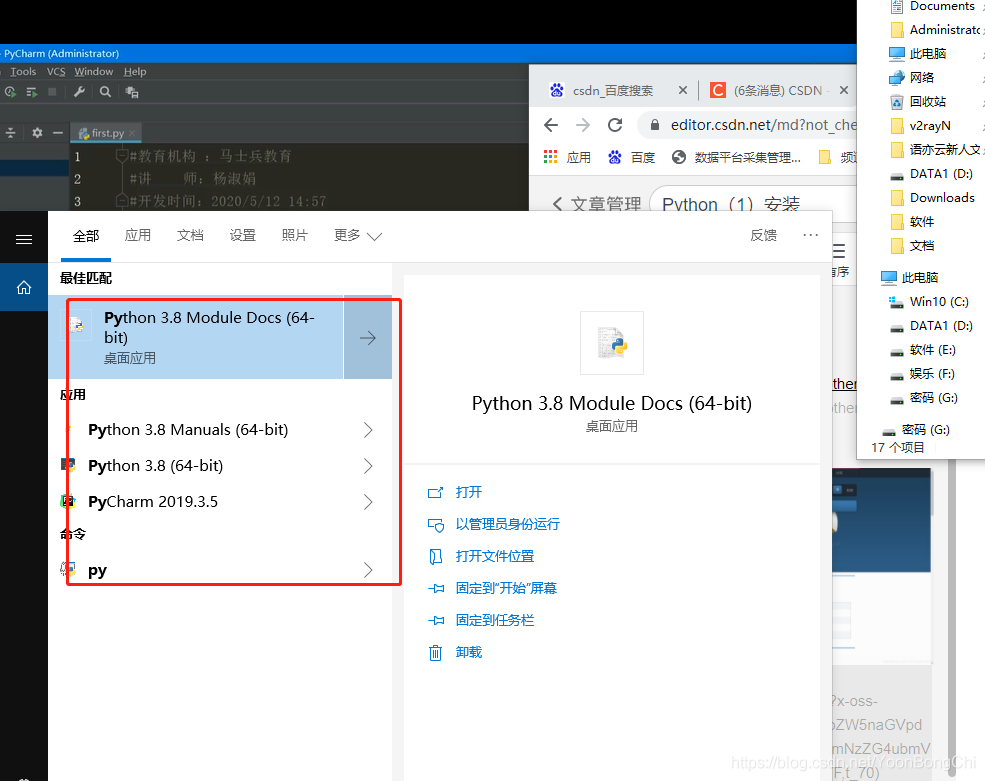Select v2rayN folder in Explorer sidebar
This screenshot has height=781, width=985.
tap(921, 126)
